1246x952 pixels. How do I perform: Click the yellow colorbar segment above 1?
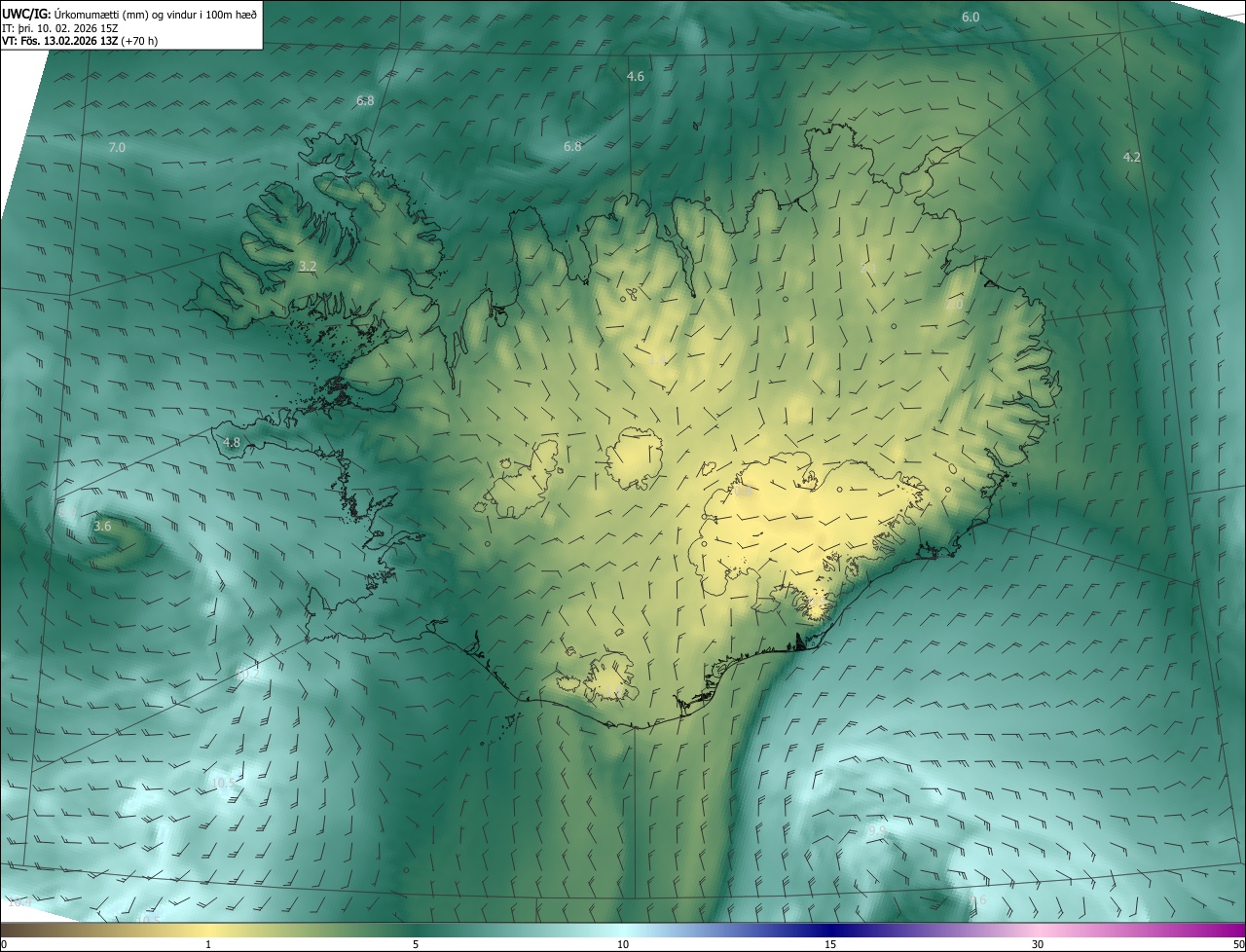pos(208,930)
